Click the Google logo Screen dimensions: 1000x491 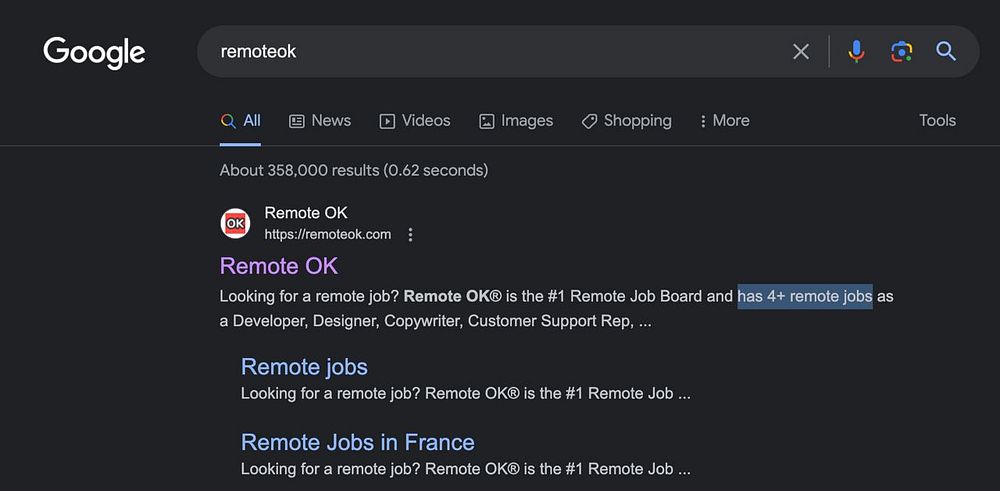[94, 52]
